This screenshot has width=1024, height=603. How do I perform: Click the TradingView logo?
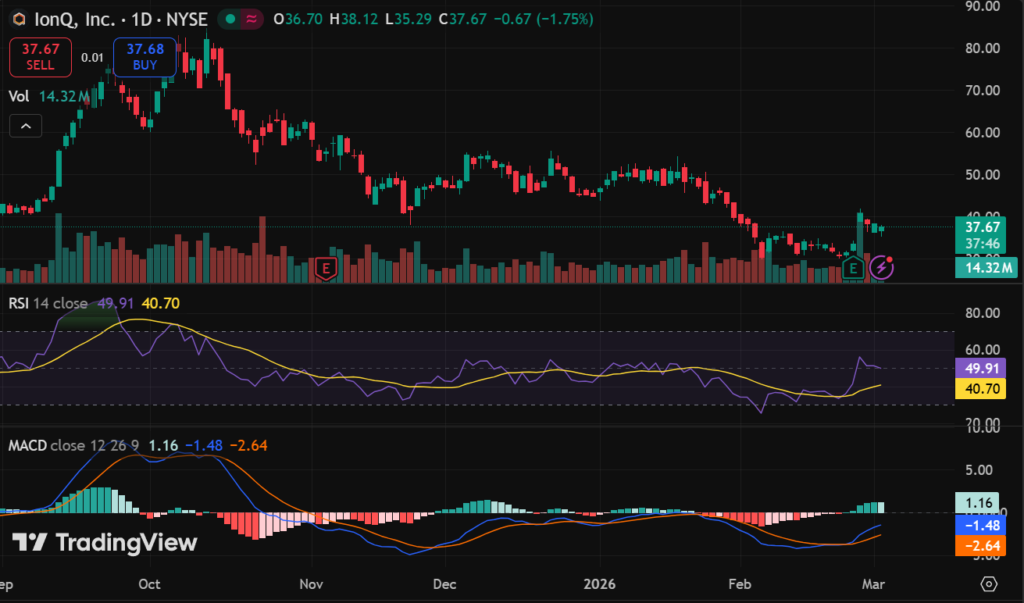[105, 542]
